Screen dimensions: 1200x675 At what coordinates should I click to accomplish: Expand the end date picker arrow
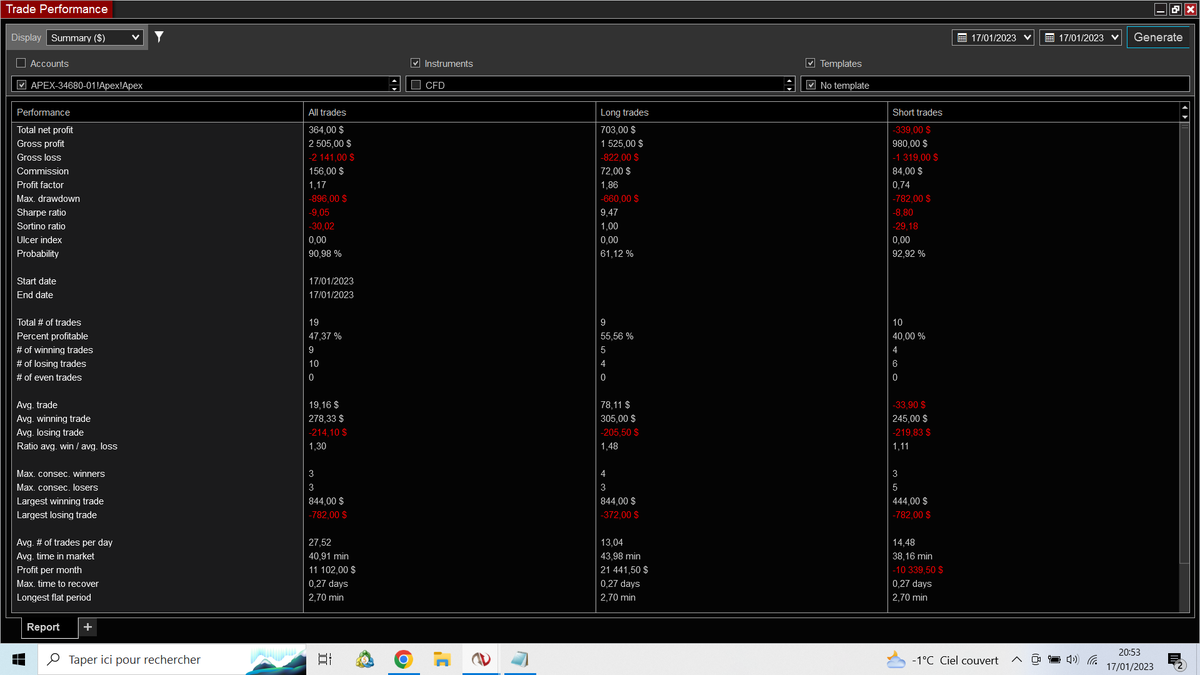coord(1114,38)
